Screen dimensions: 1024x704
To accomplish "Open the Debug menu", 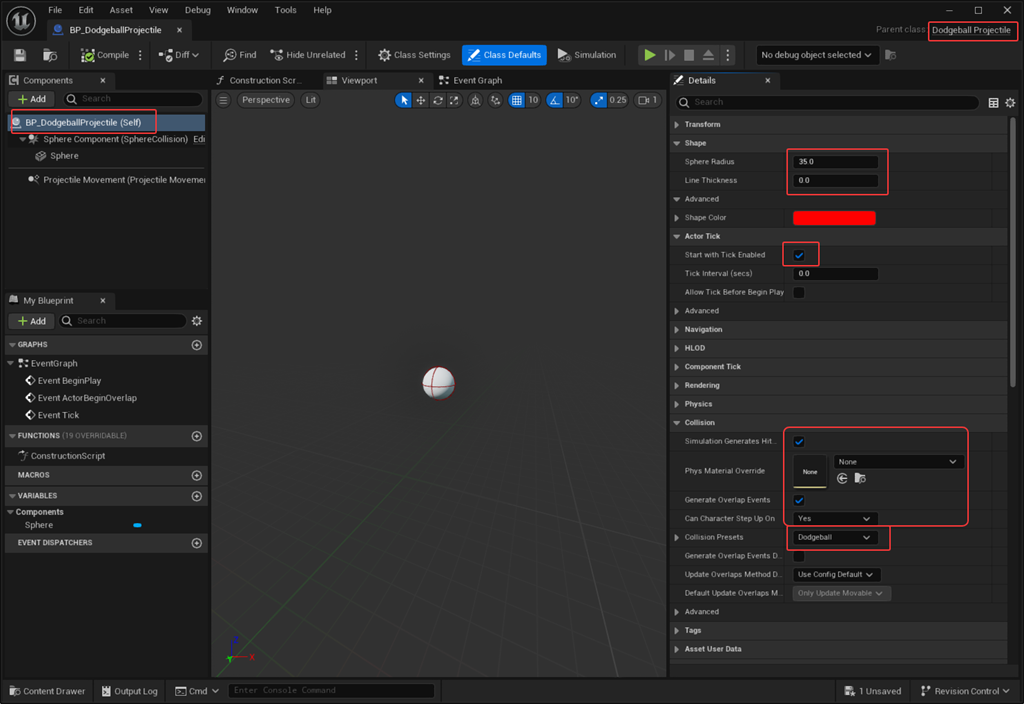I will (x=197, y=10).
